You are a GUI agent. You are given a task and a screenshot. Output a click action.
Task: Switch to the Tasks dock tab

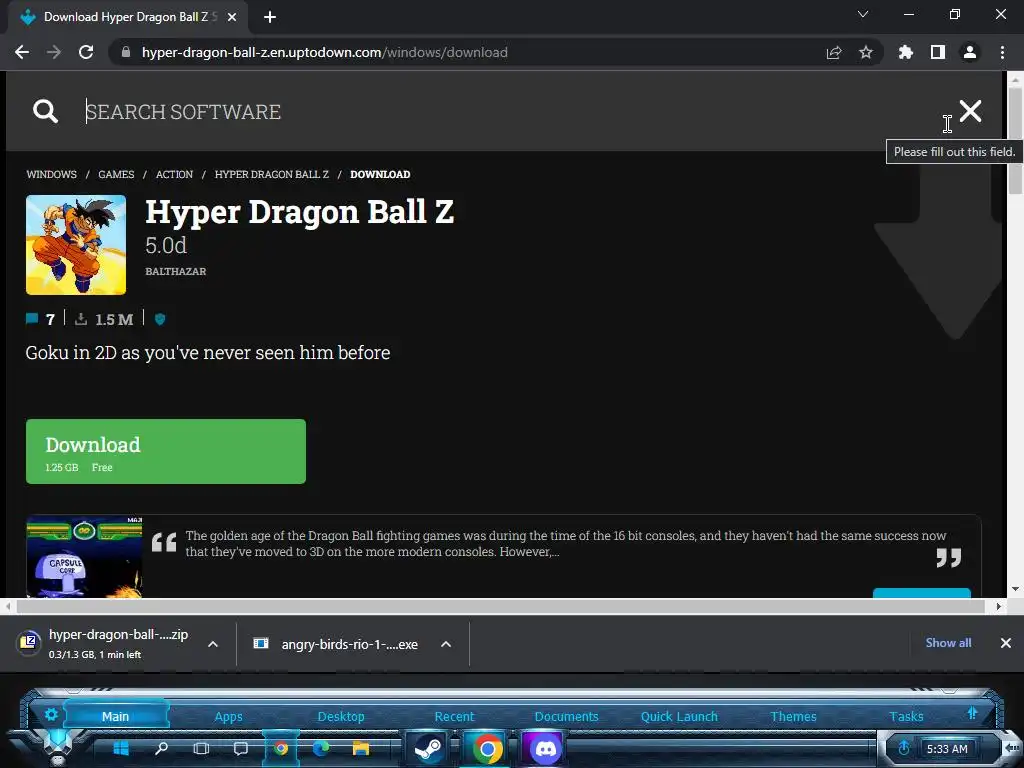906,716
